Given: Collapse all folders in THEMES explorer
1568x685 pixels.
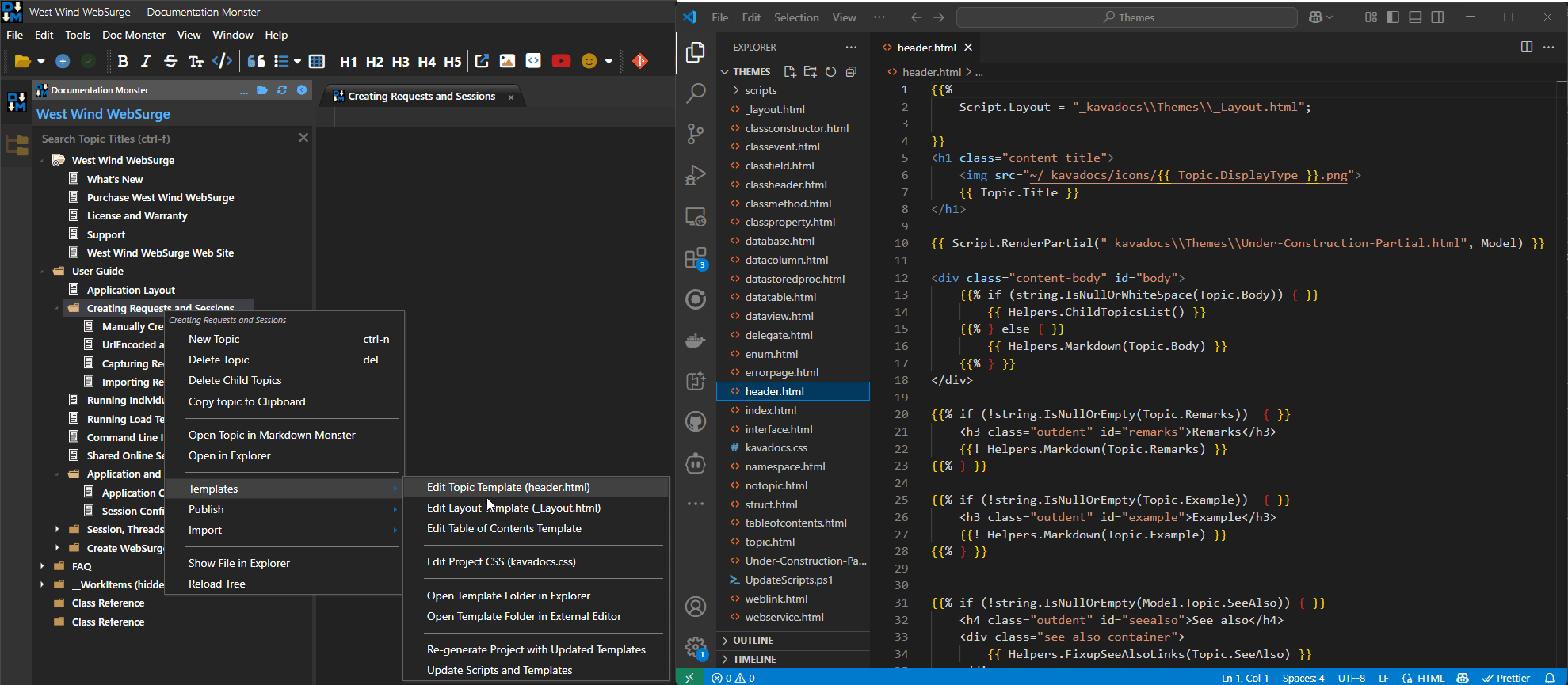Looking at the screenshot, I should tap(851, 72).
